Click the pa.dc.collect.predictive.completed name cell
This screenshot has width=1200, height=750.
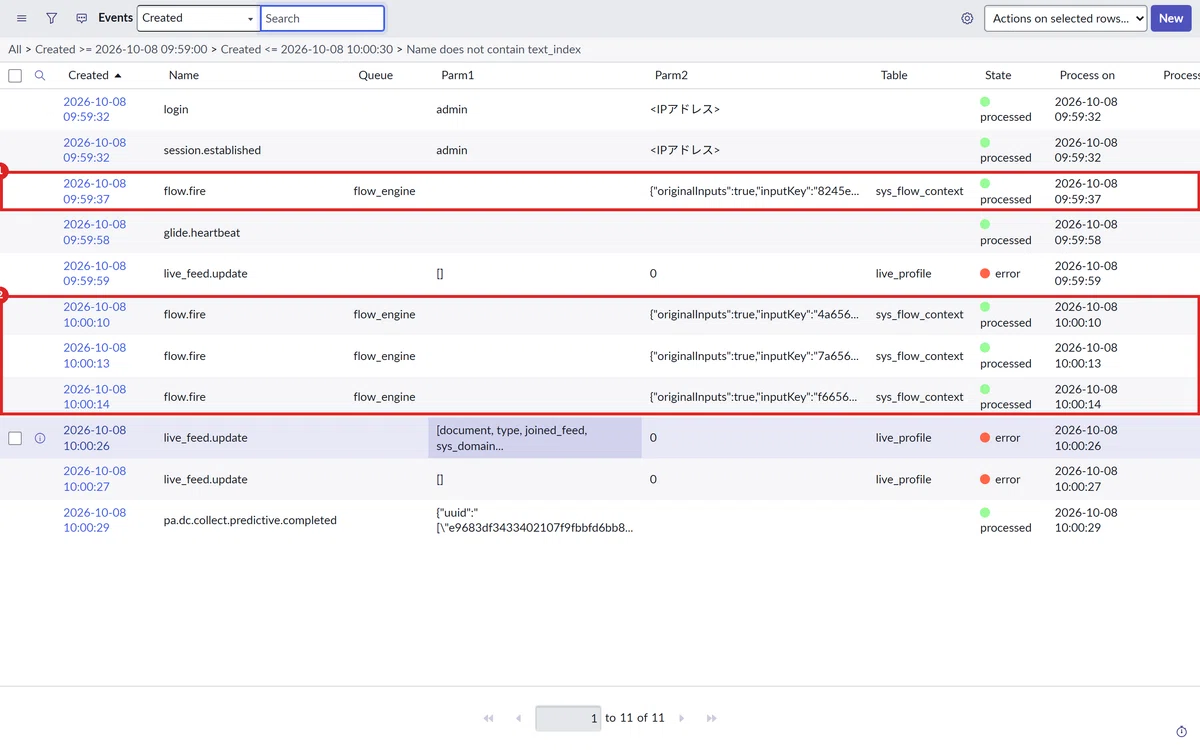[x=250, y=520]
